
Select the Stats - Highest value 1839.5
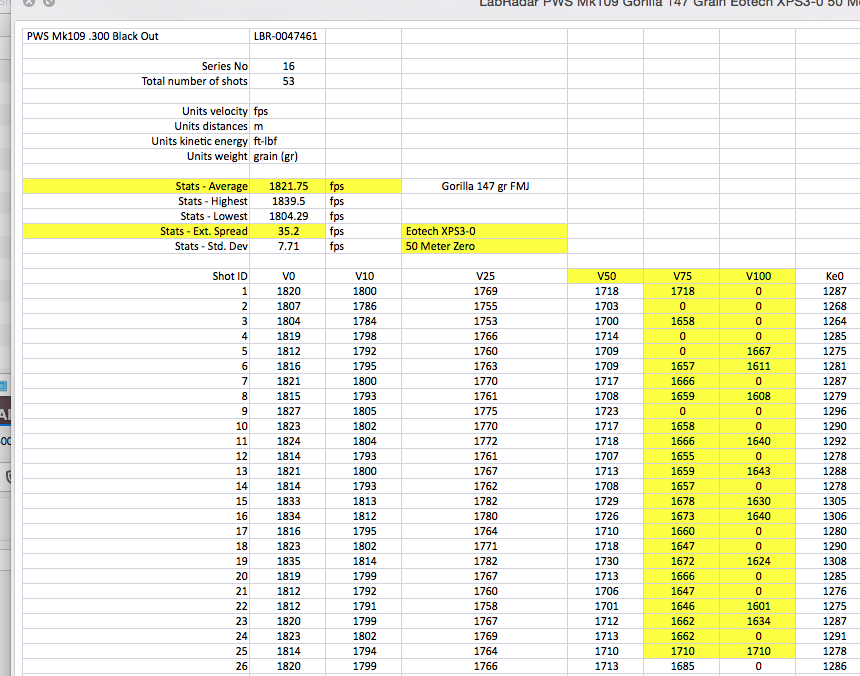point(288,201)
